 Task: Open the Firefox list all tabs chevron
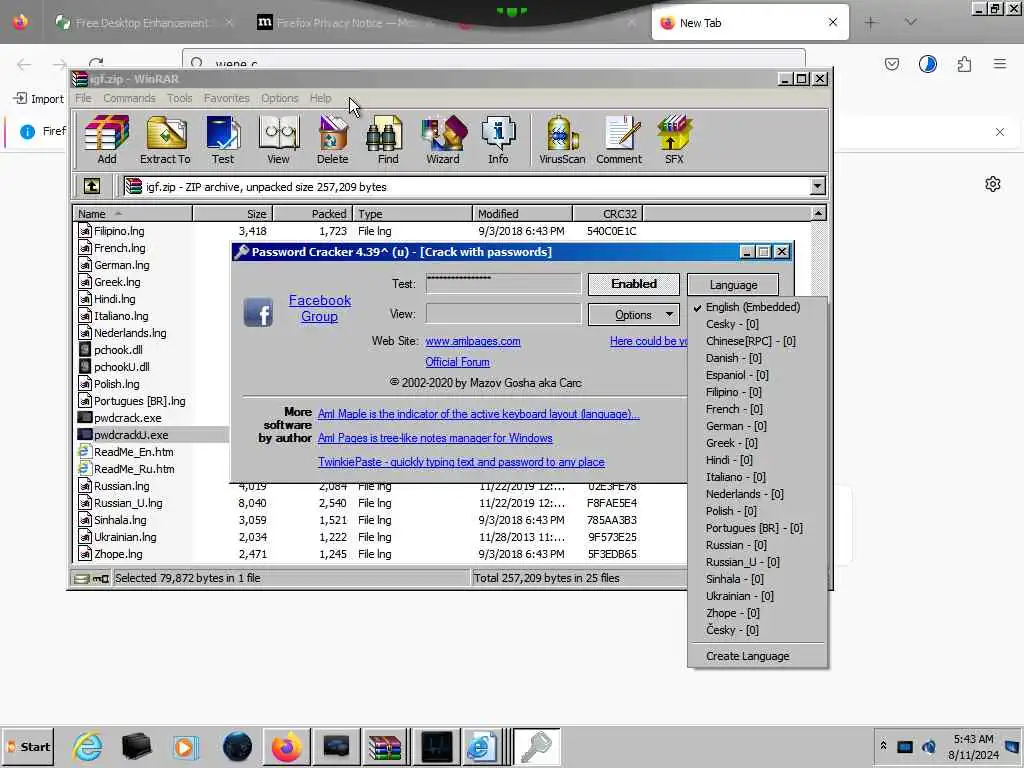click(x=910, y=22)
